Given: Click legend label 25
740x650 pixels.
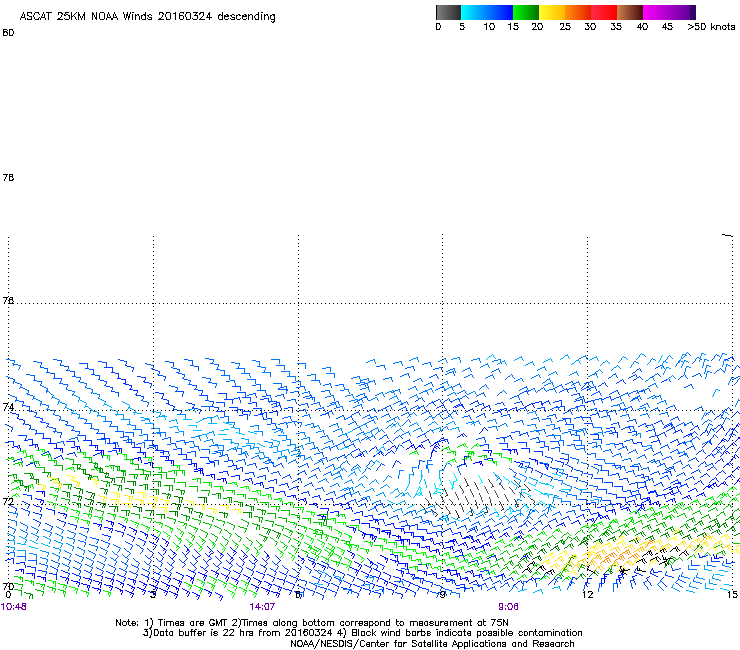Looking at the screenshot, I should coord(565,27).
